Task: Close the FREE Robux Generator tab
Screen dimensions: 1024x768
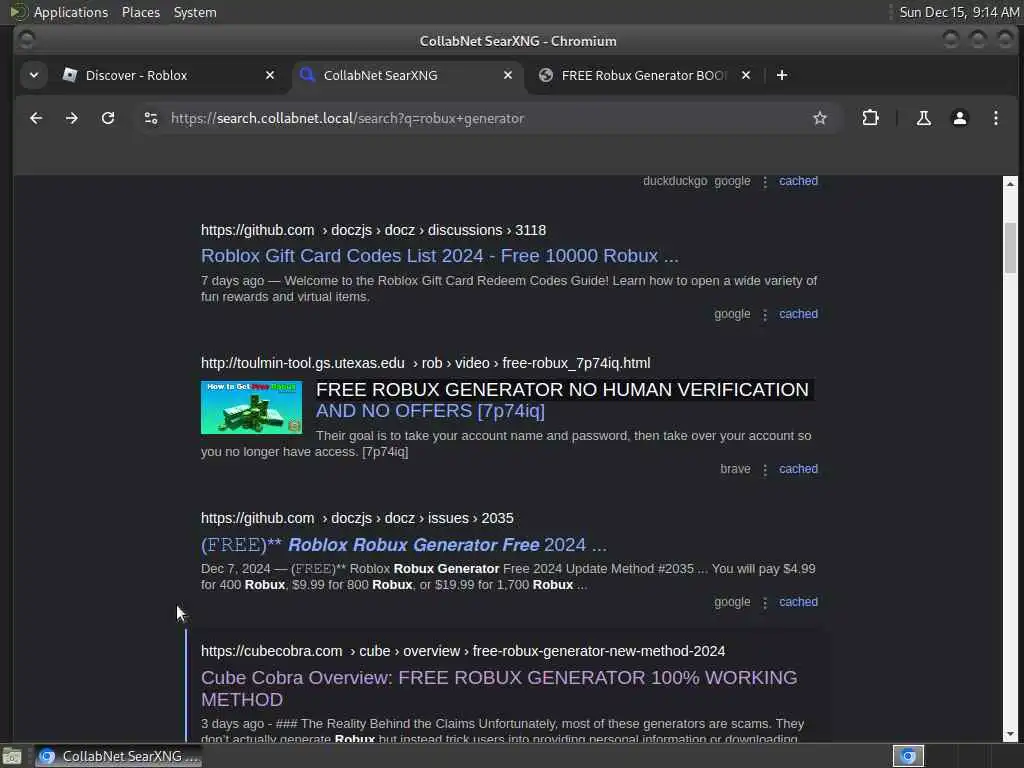Action: (746, 75)
